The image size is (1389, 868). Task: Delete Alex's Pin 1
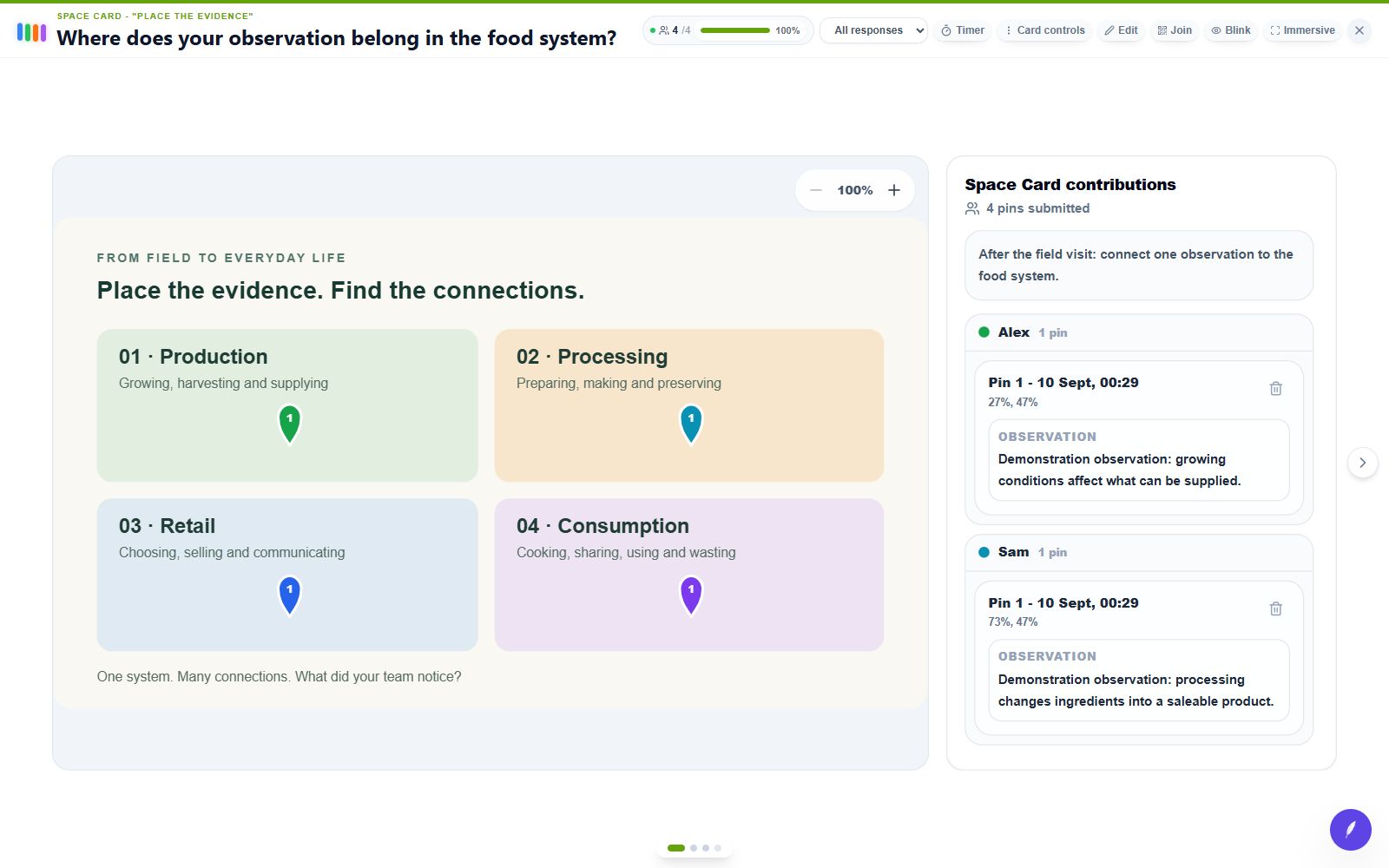tap(1276, 388)
